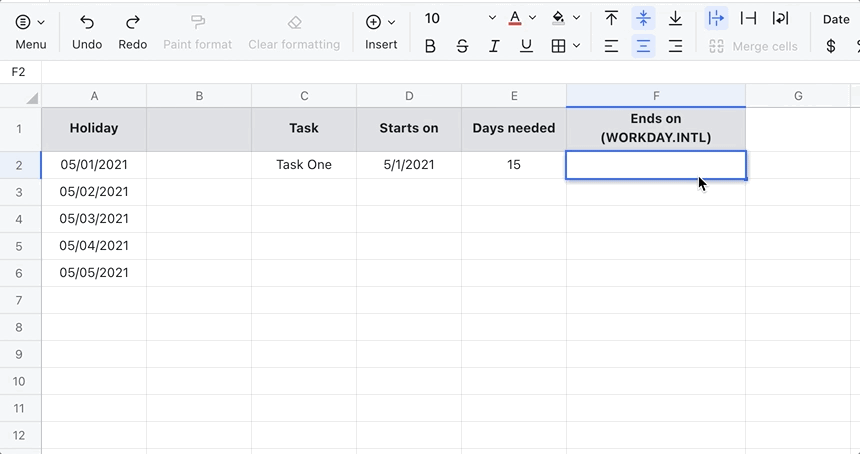
Task: Toggle italic text style
Action: pyautogui.click(x=494, y=46)
